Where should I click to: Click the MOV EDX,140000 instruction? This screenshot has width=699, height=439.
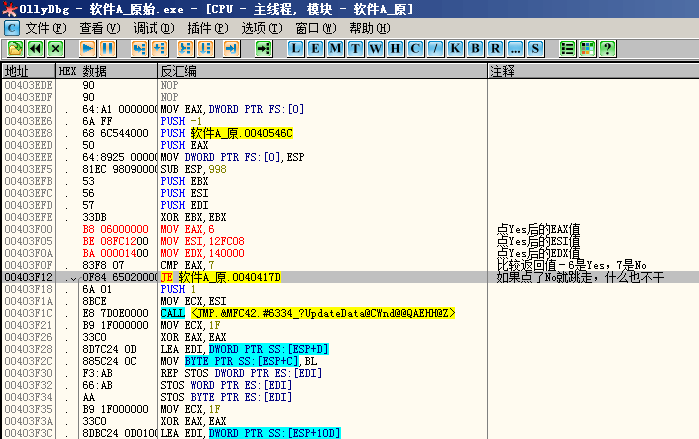pos(202,253)
